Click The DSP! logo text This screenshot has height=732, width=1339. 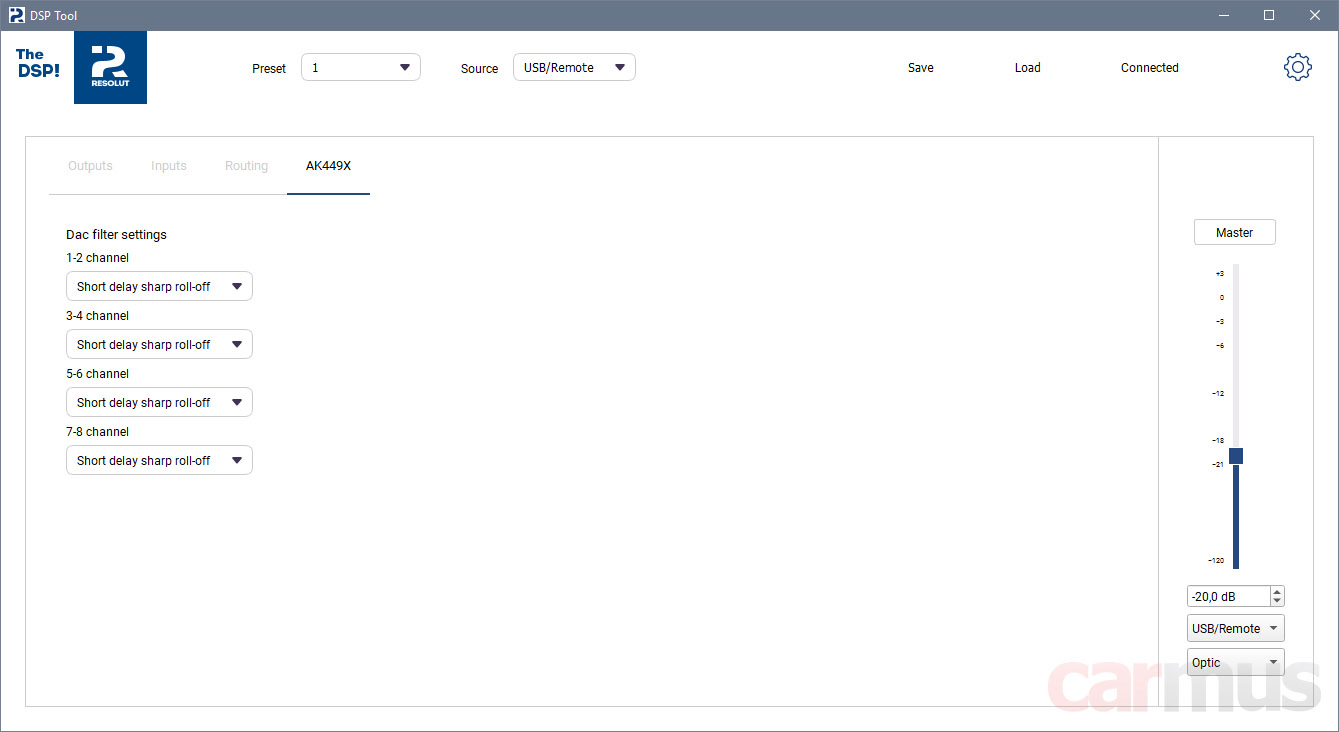37,63
